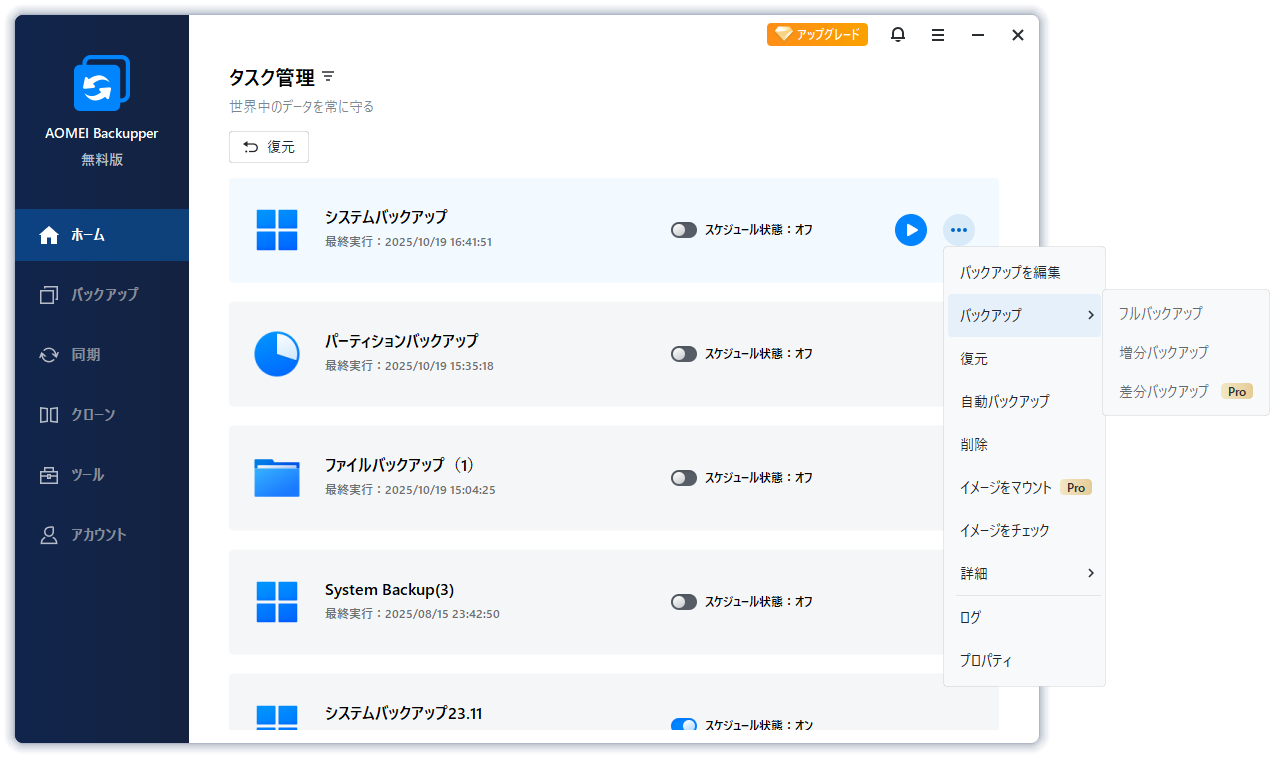The width and height of the screenshot is (1277, 758).
Task: Open アカウント in the sidebar
Action: click(x=102, y=535)
